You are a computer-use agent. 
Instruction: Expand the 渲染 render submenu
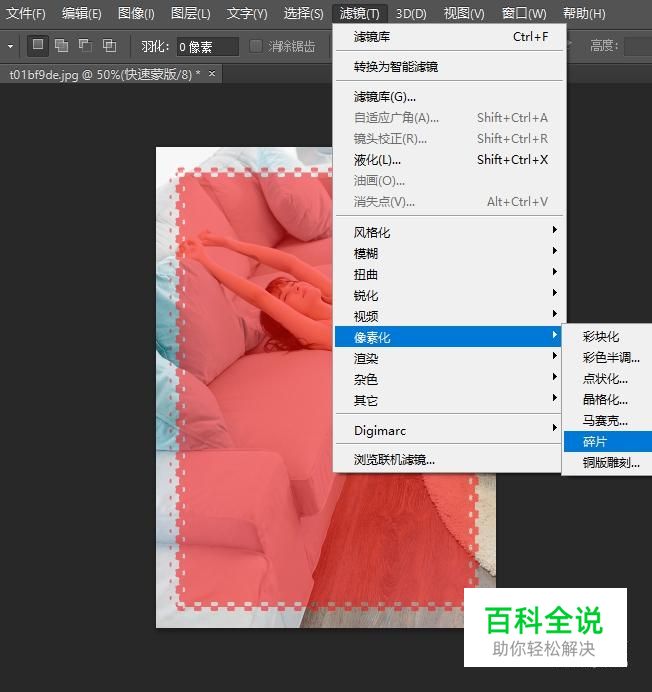[x=448, y=358]
